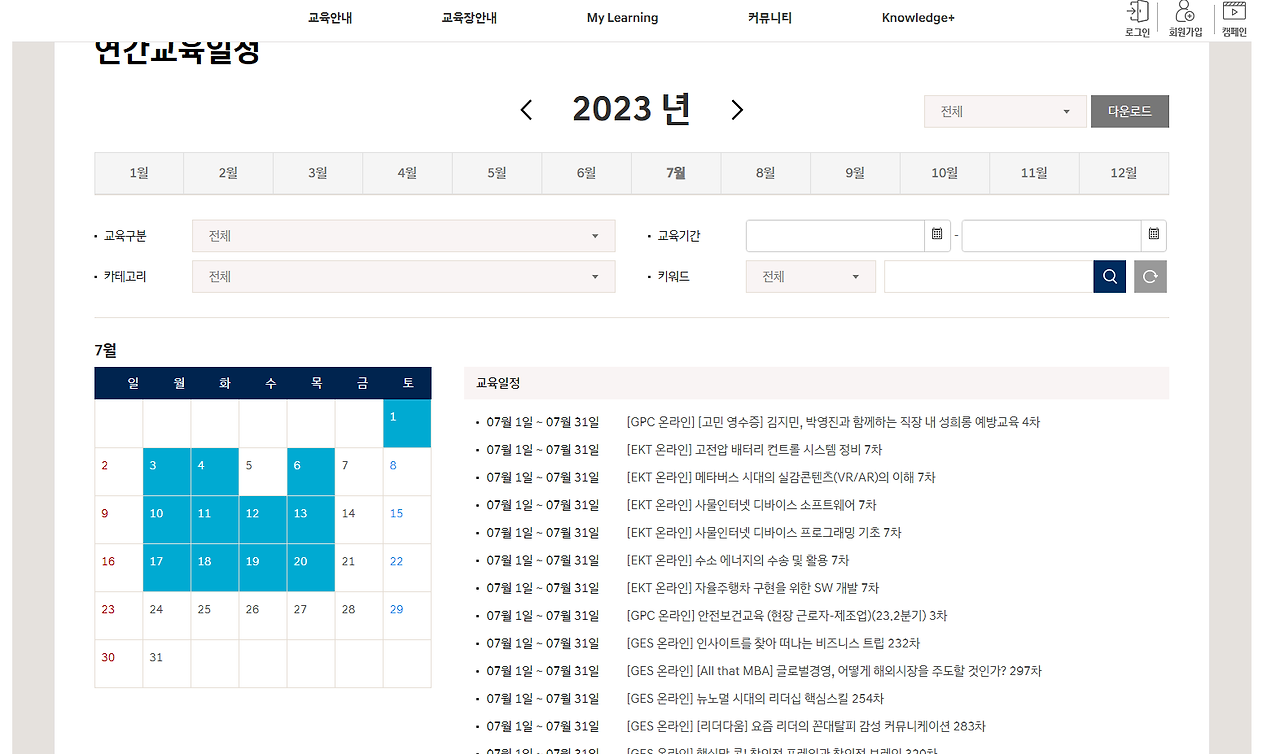Click the 다운로드 button
The image size is (1280, 754).
1129,111
